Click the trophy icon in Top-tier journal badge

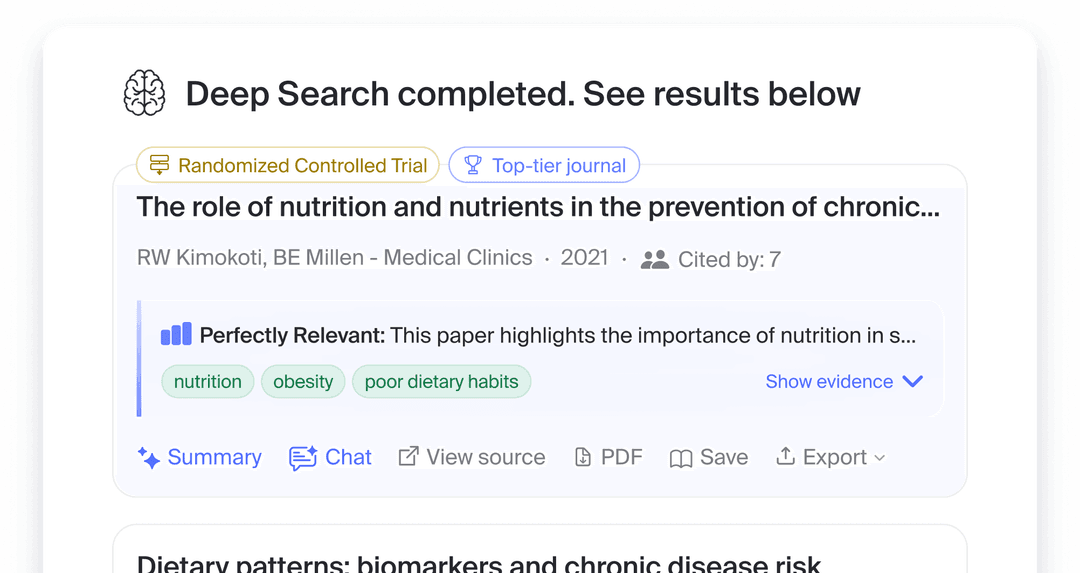[x=472, y=165]
